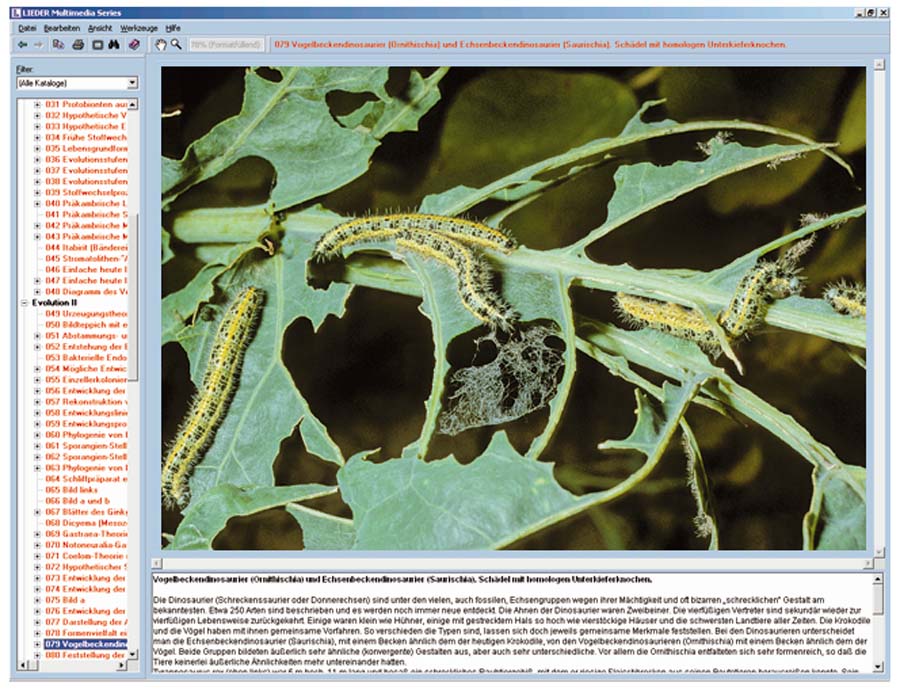Screen dimensions: 900x690
Task: Click the pink eraser icon
Action: [134, 45]
